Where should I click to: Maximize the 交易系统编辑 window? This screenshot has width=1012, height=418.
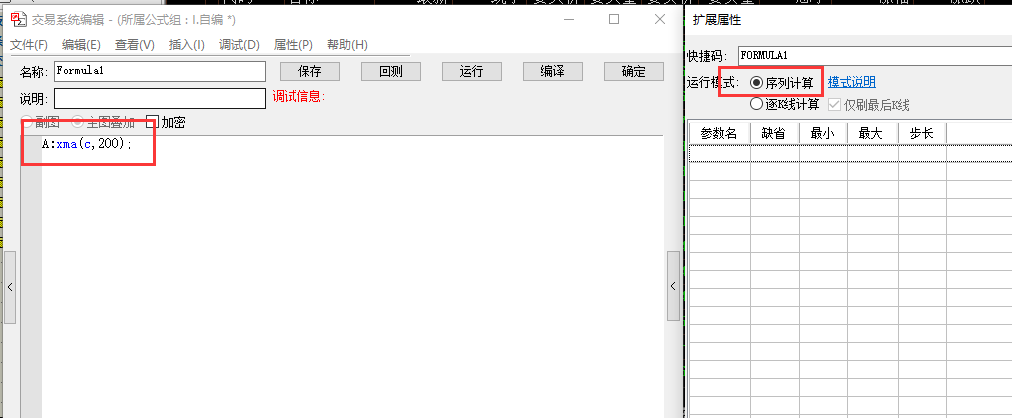(614, 19)
